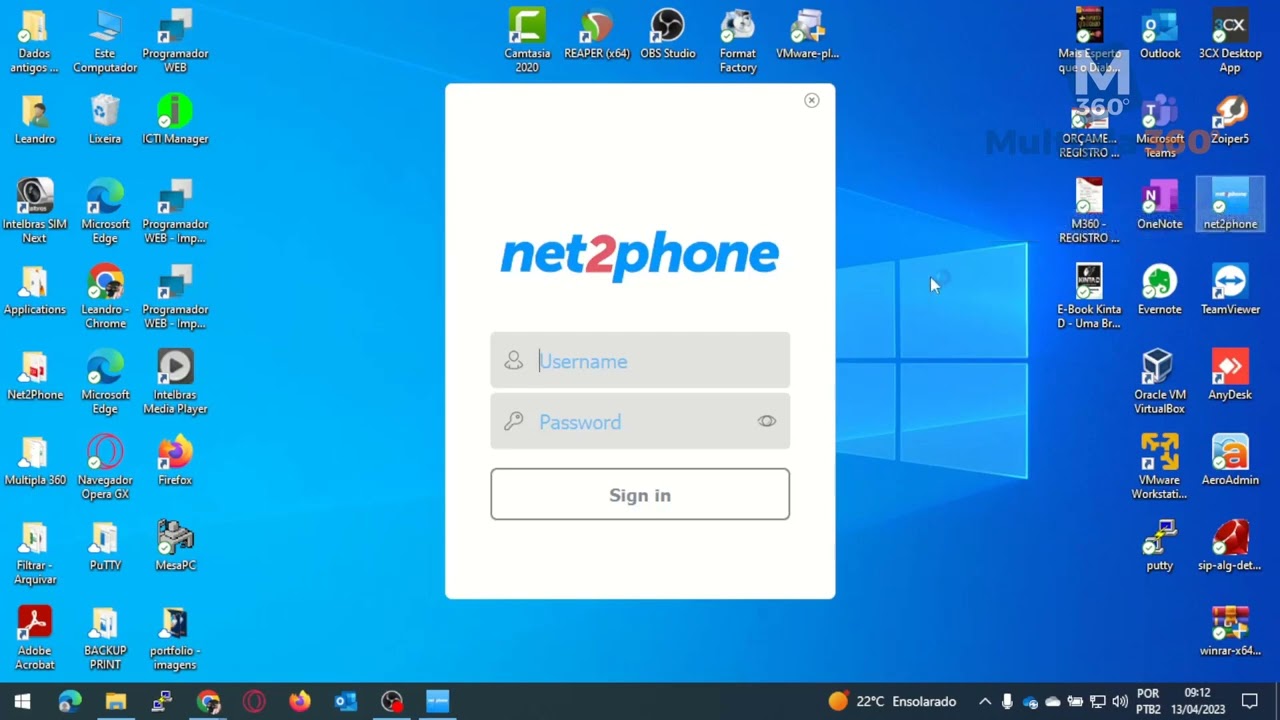The height and width of the screenshot is (720, 1280).
Task: Click the Sign in button
Action: pos(640,495)
